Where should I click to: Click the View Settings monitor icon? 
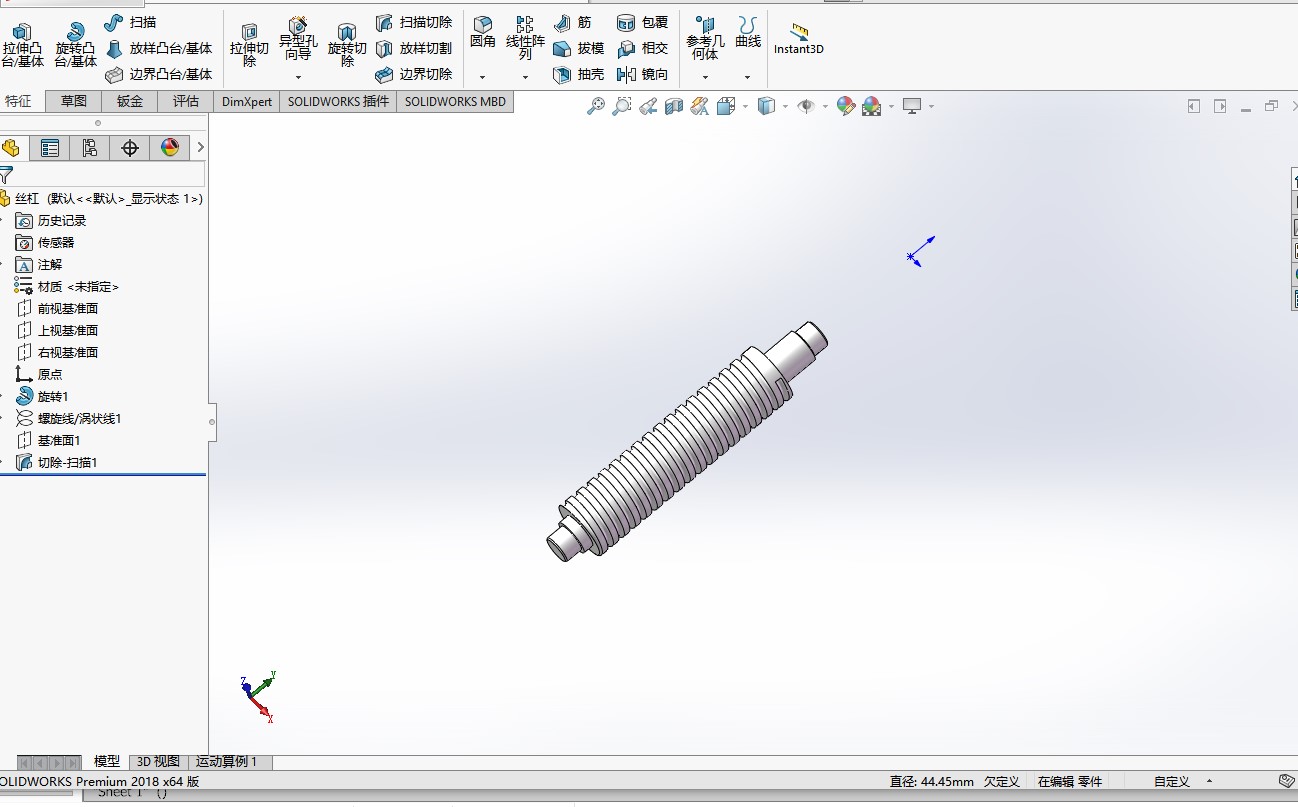pyautogui.click(x=912, y=106)
